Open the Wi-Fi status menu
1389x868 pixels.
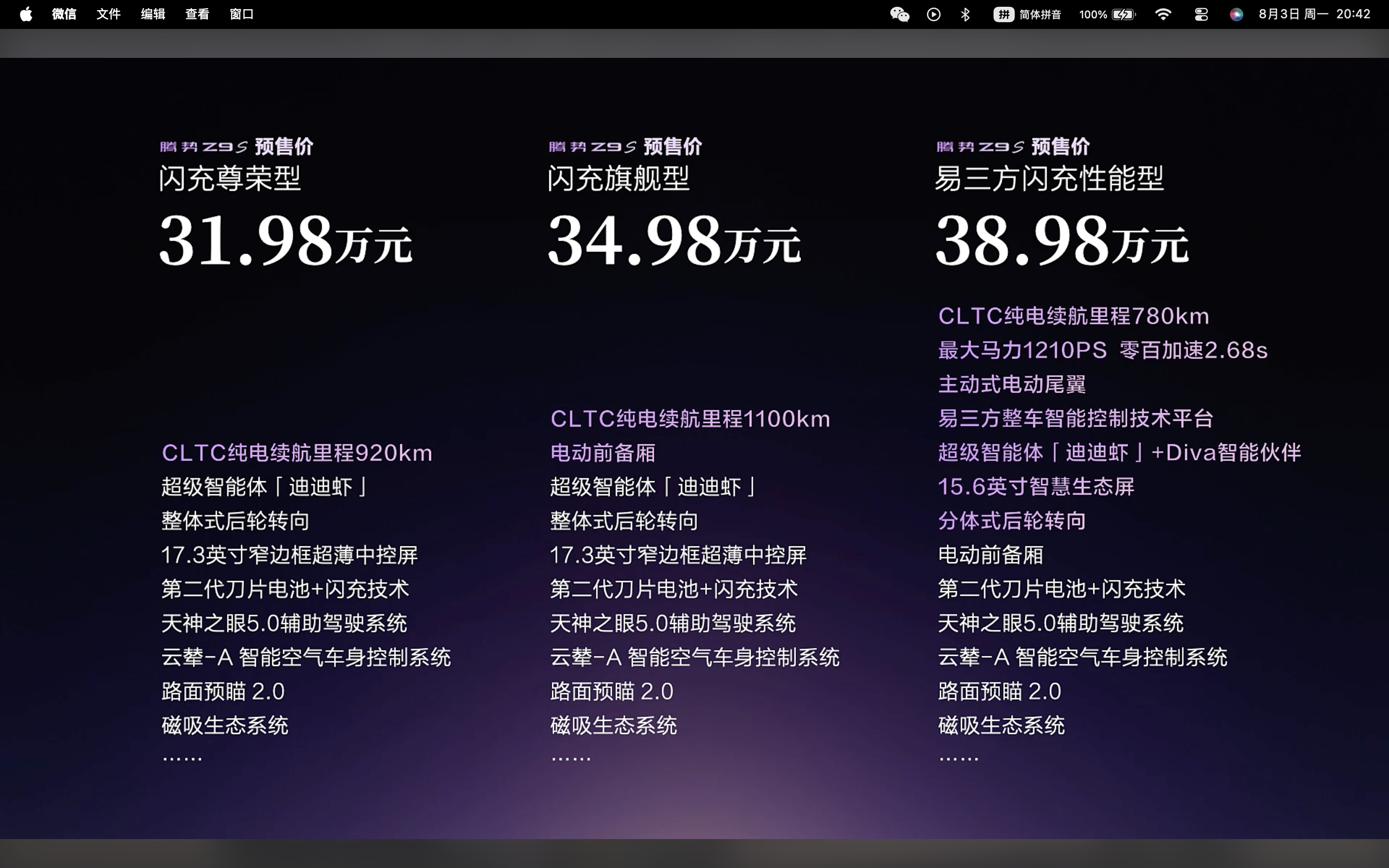tap(1163, 14)
